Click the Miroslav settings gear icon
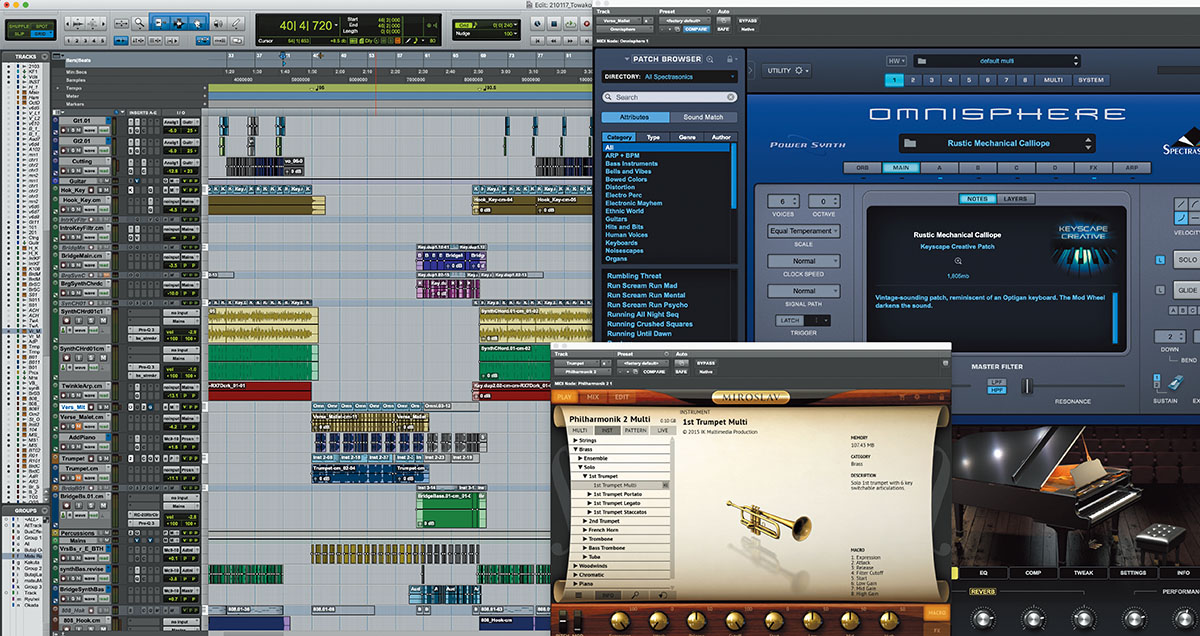The width and height of the screenshot is (1200, 636). coord(917,397)
